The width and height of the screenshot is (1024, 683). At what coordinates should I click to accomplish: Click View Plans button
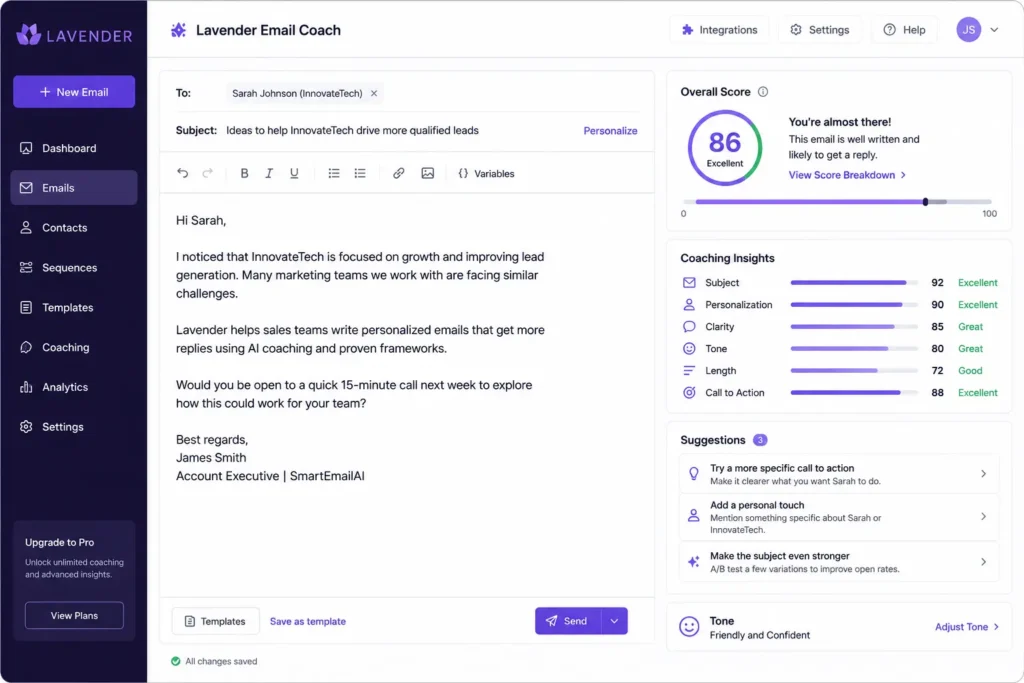74,616
